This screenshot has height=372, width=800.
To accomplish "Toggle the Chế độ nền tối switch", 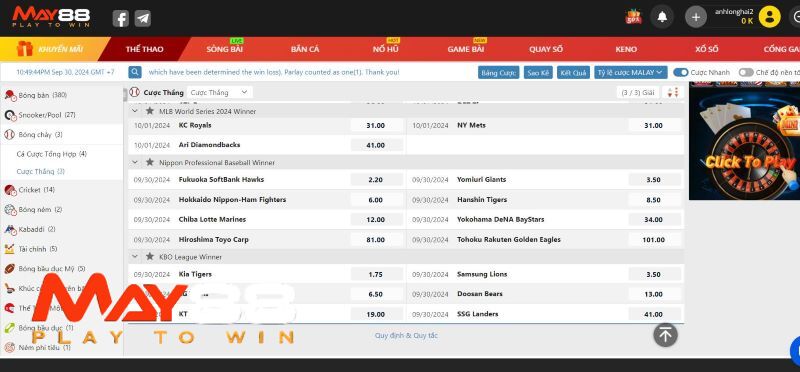I will point(746,72).
